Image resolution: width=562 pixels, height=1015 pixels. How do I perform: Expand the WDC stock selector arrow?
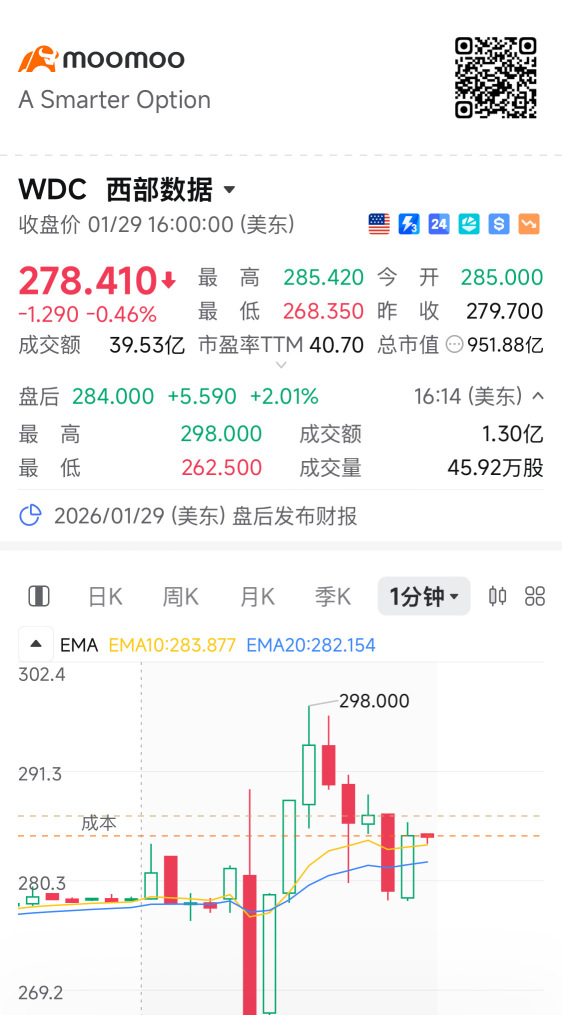coord(229,190)
